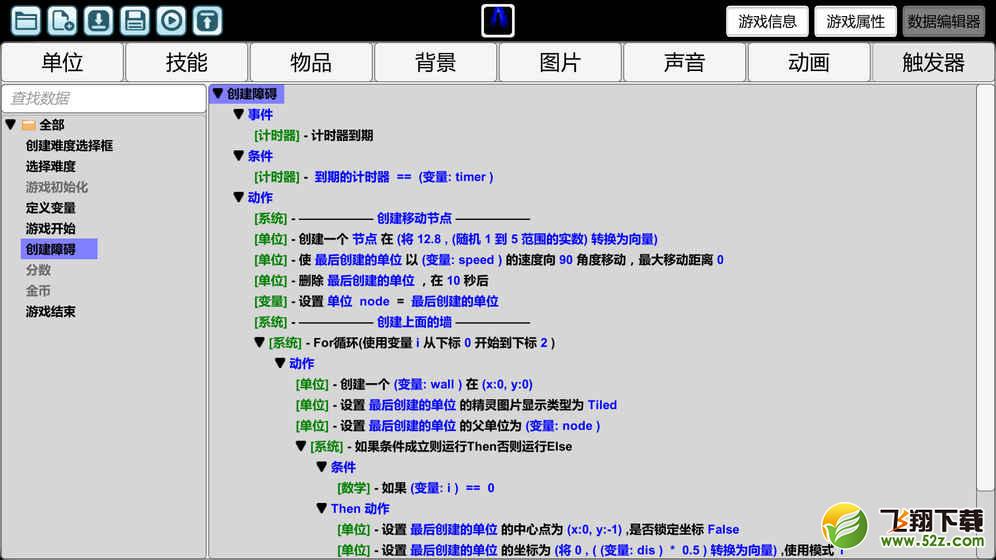Switch to 图片 tab

tap(560, 62)
